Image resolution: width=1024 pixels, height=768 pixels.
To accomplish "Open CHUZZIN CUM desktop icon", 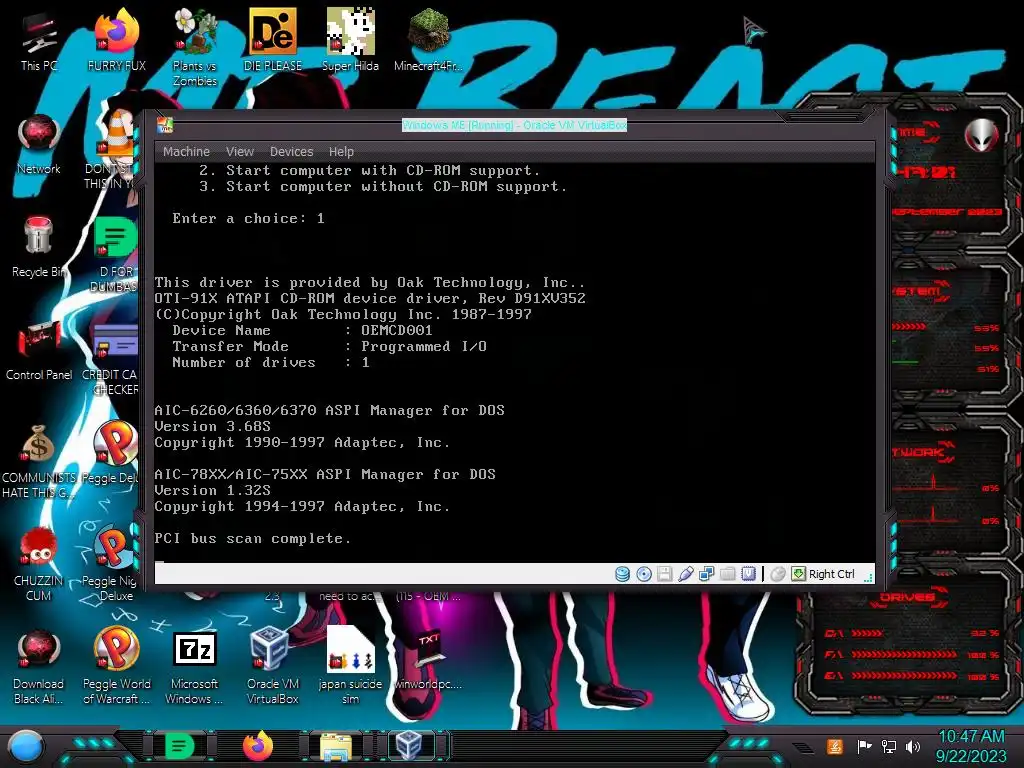I will pyautogui.click(x=39, y=564).
